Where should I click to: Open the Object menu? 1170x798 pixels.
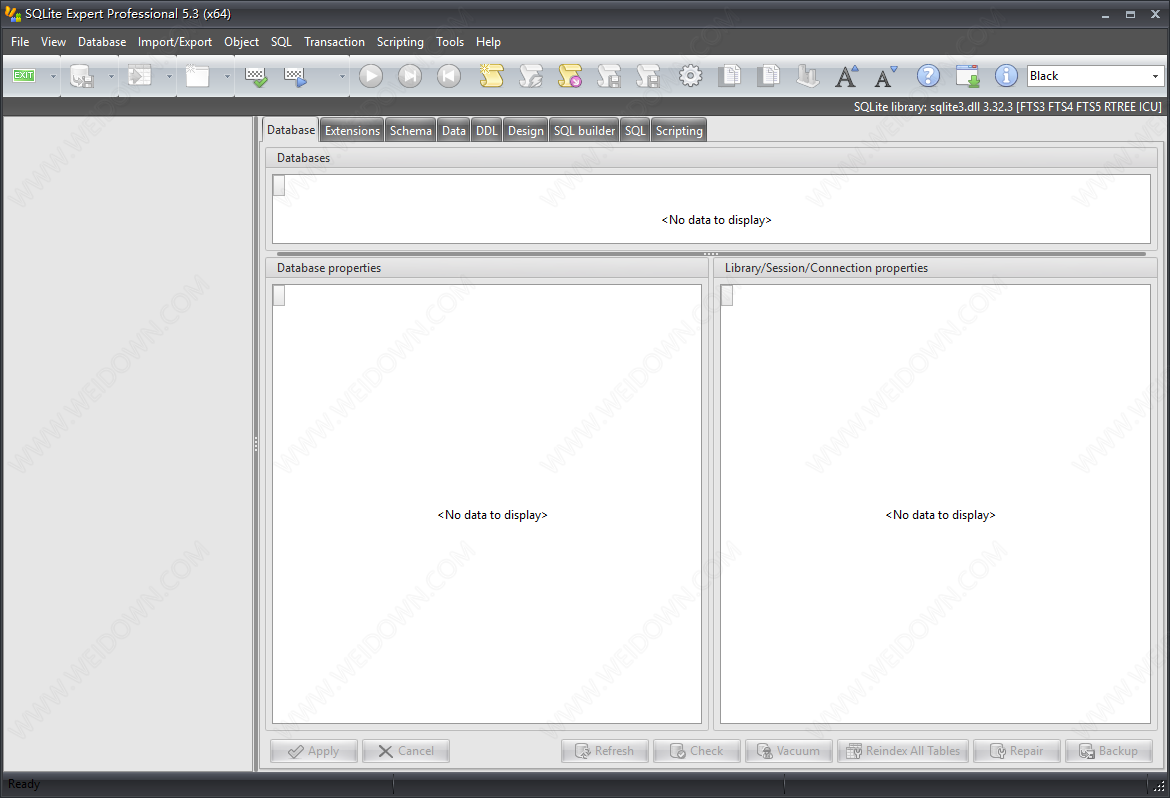tap(242, 42)
